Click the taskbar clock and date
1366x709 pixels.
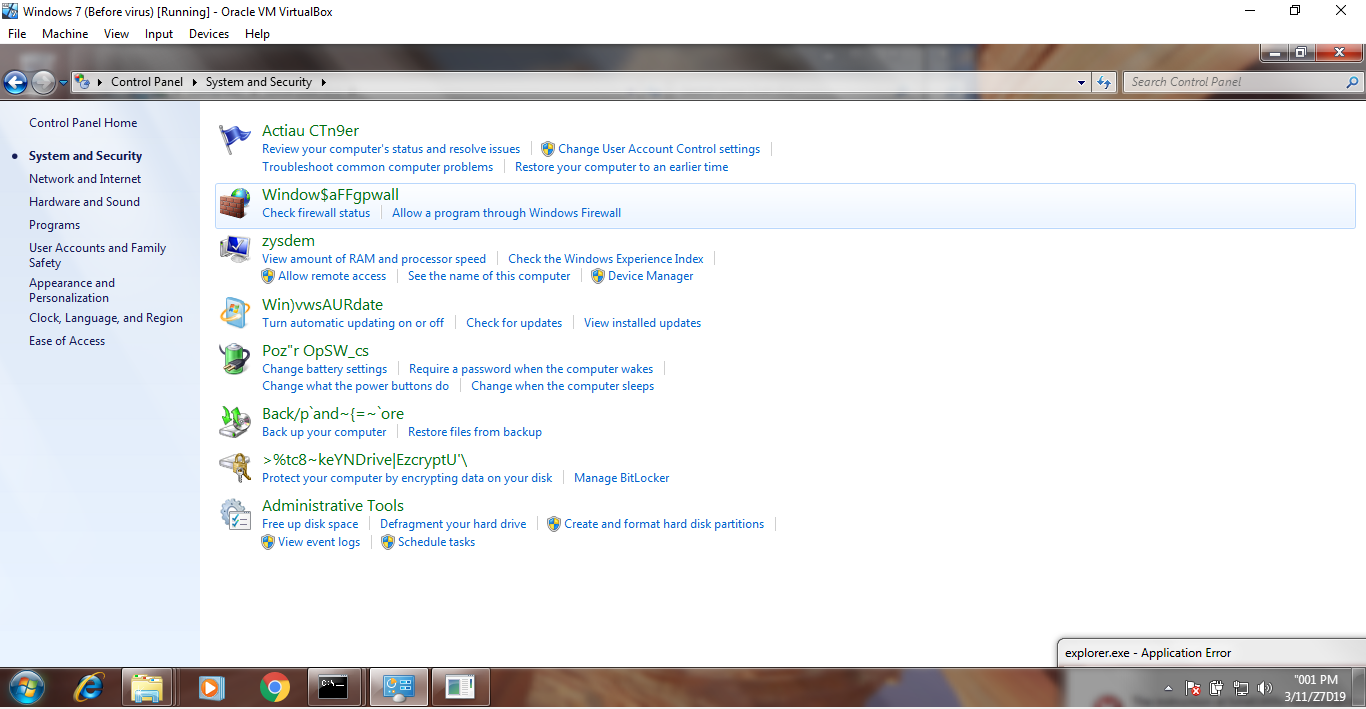click(1315, 688)
